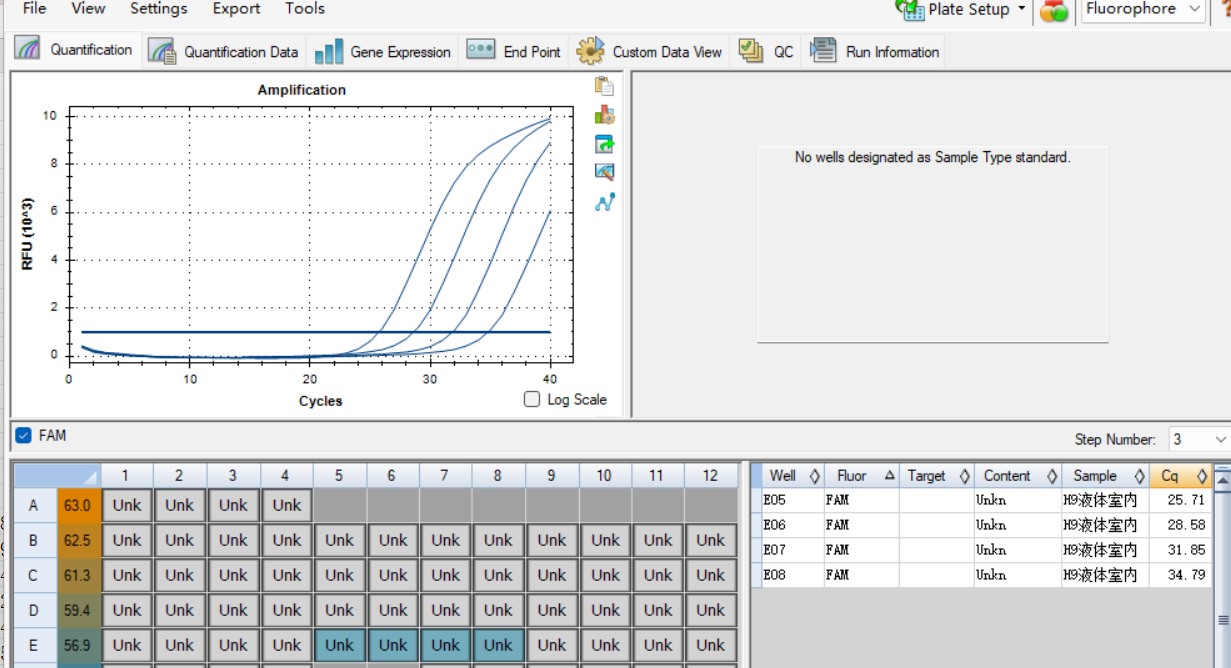Click the End Point tab icon

point(481,50)
